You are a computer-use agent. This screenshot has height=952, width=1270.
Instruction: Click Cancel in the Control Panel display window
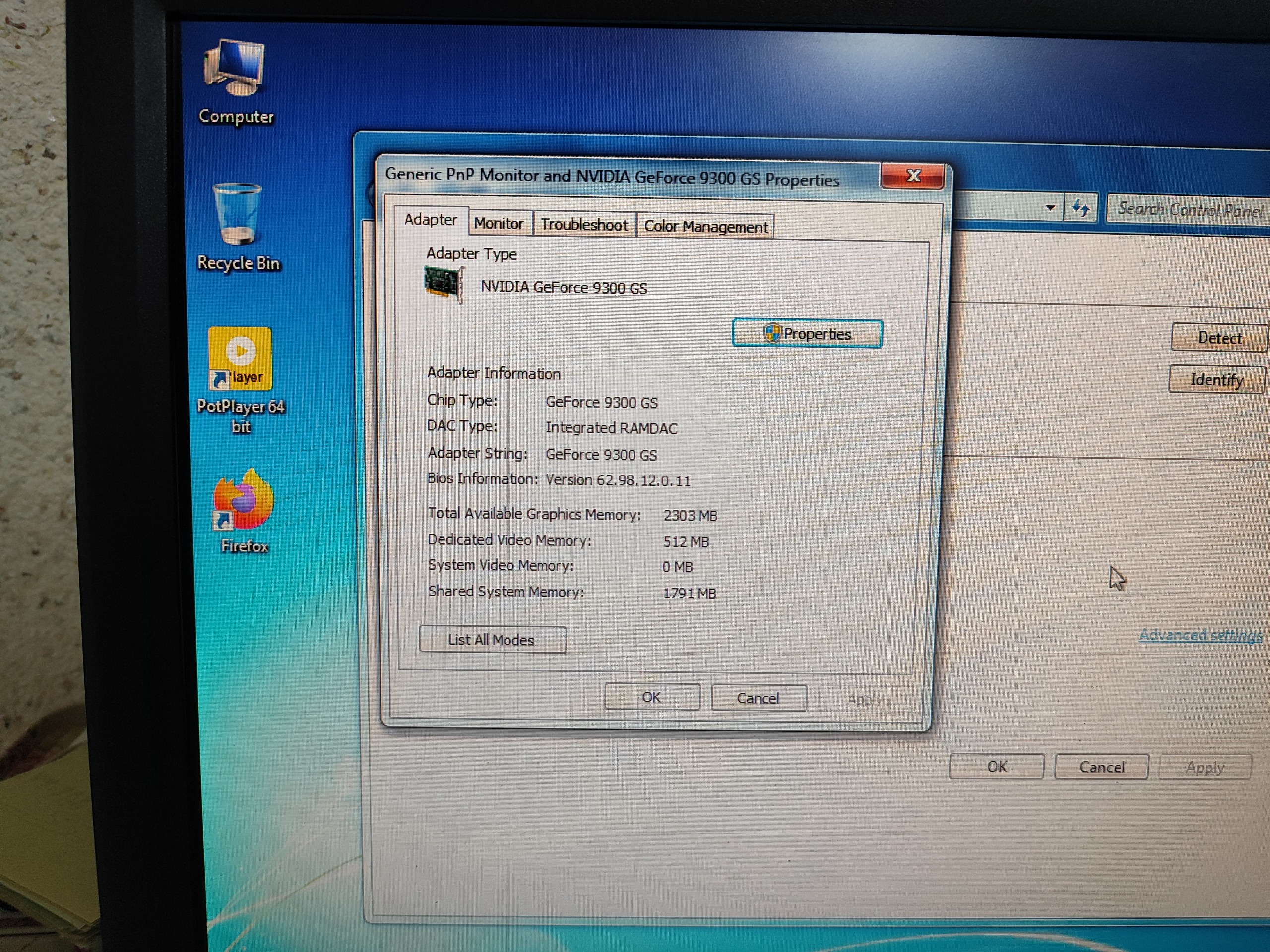pos(1101,767)
